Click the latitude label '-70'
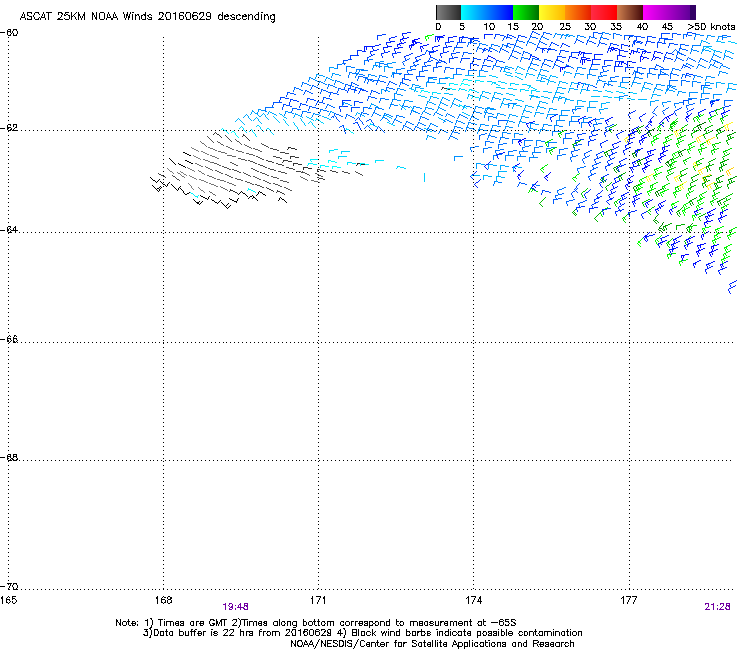 click(x=10, y=586)
